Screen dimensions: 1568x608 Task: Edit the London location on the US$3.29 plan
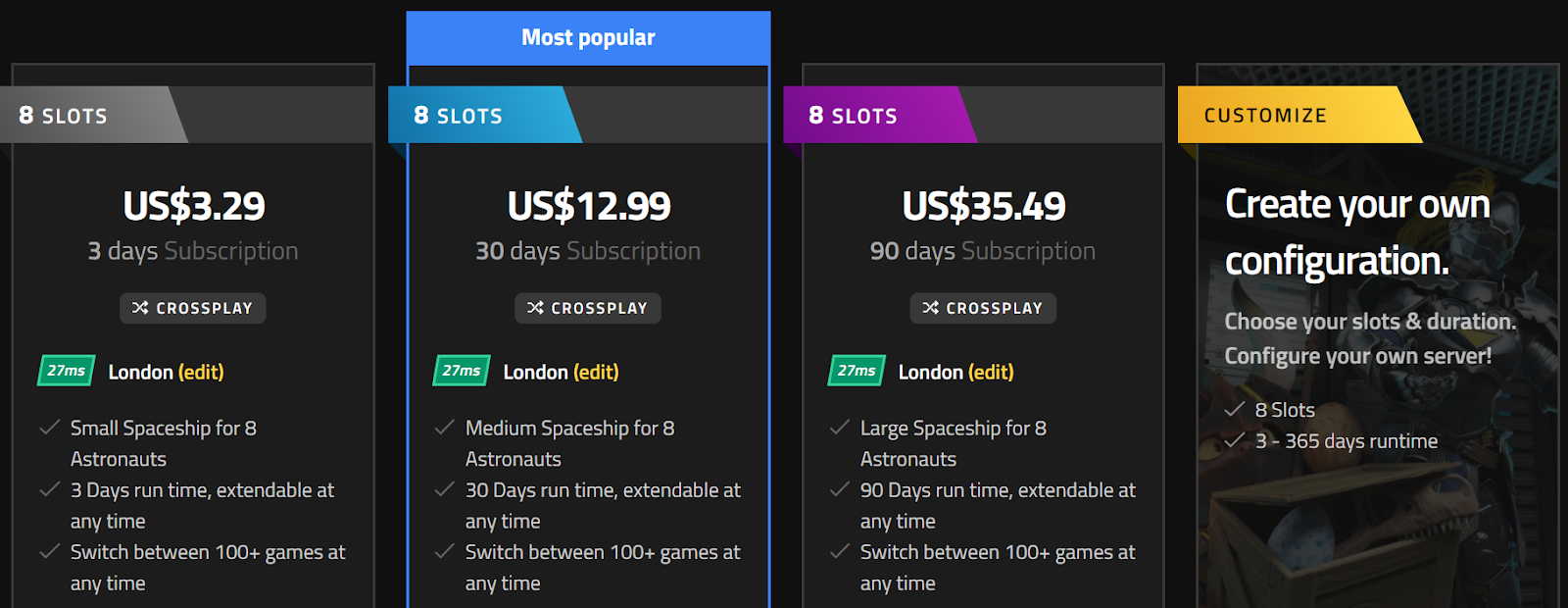pyautogui.click(x=201, y=373)
